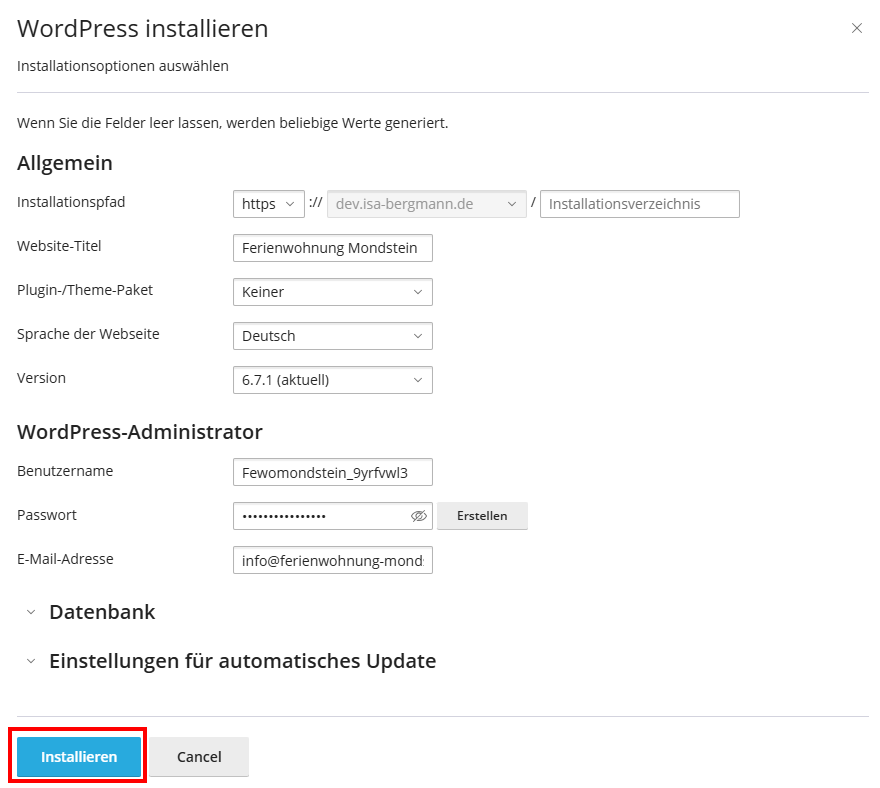Click the E-Mail-Adresse input field
Image resolution: width=880 pixels, height=788 pixels.
tap(333, 560)
